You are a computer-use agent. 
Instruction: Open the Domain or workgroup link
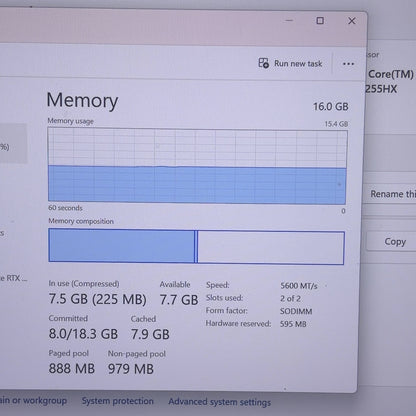click(x=33, y=400)
